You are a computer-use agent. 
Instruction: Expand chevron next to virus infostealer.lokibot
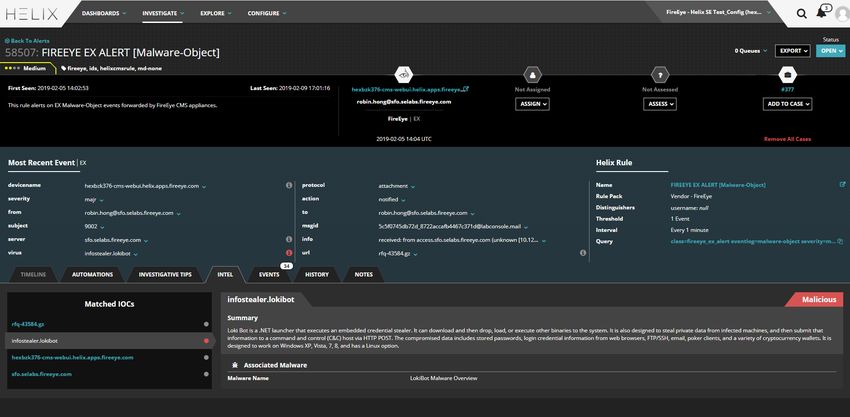pyautogui.click(x=136, y=254)
